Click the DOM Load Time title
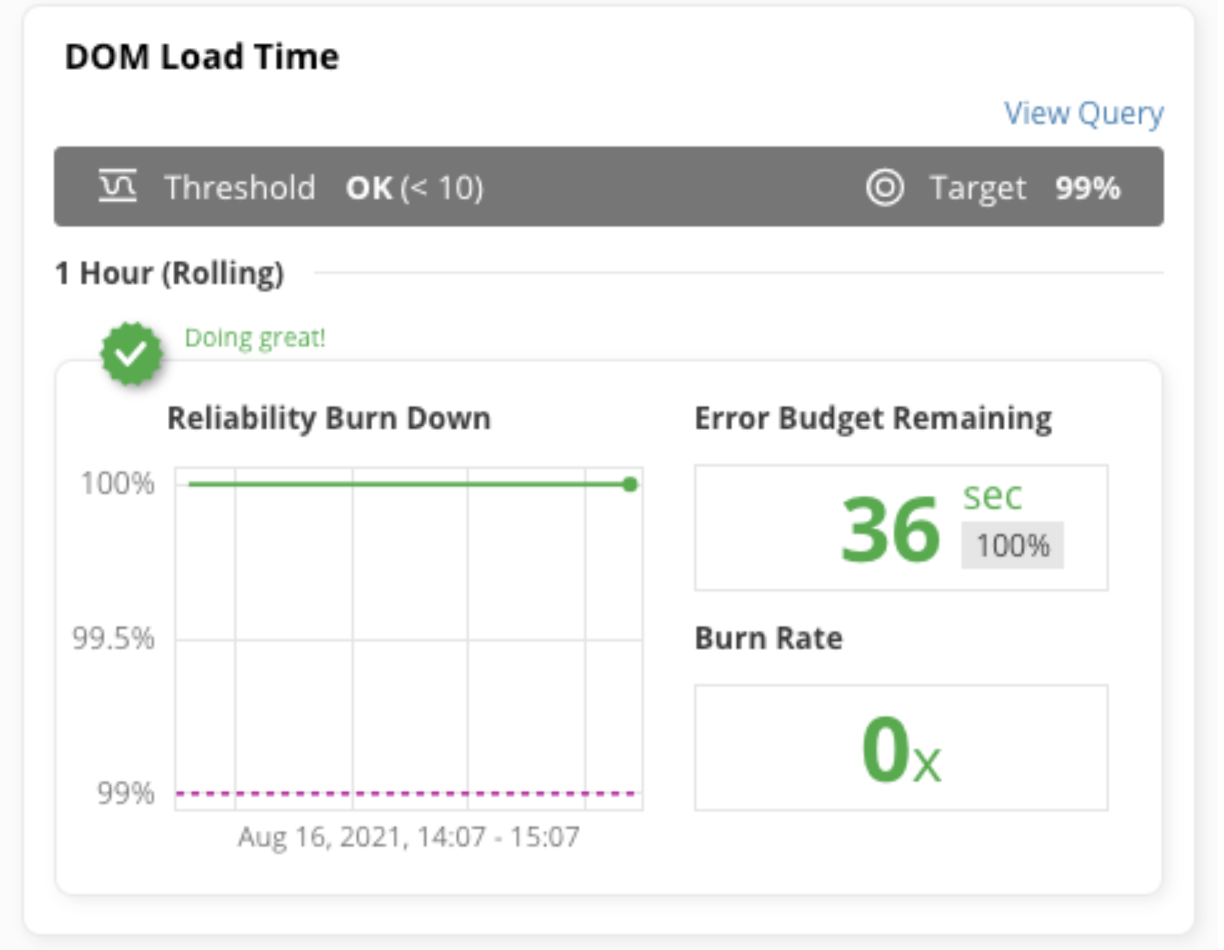This screenshot has height=950, width=1224. point(202,57)
